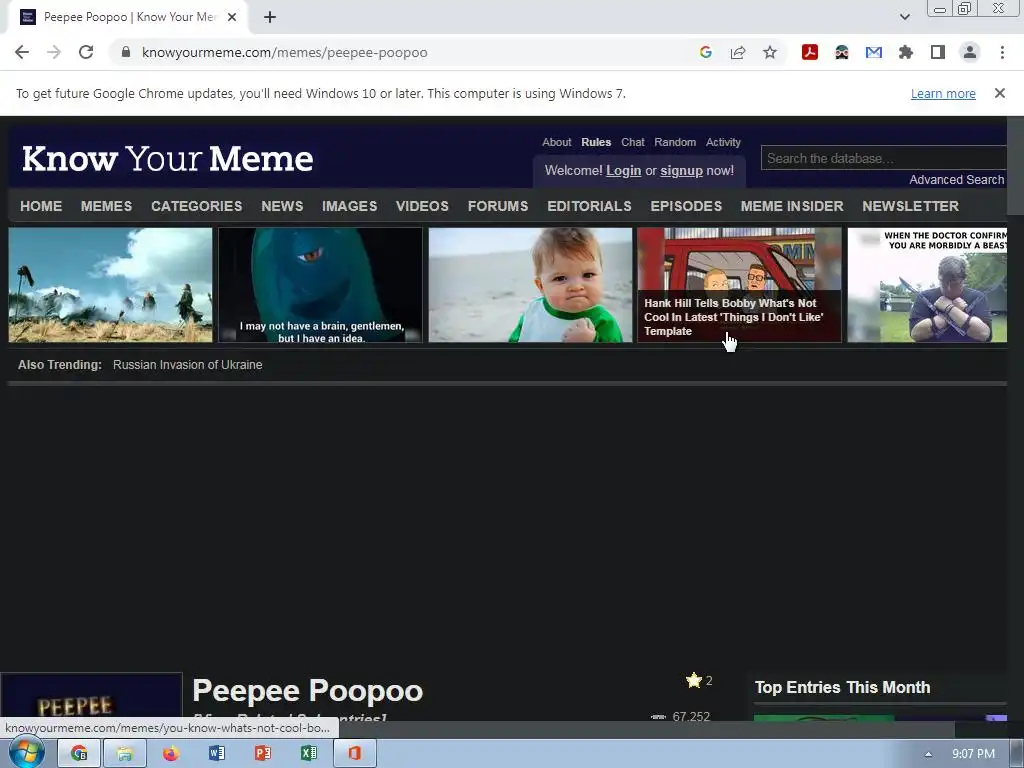
Task: Dismiss the Chrome update notification bar
Action: pos(999,93)
